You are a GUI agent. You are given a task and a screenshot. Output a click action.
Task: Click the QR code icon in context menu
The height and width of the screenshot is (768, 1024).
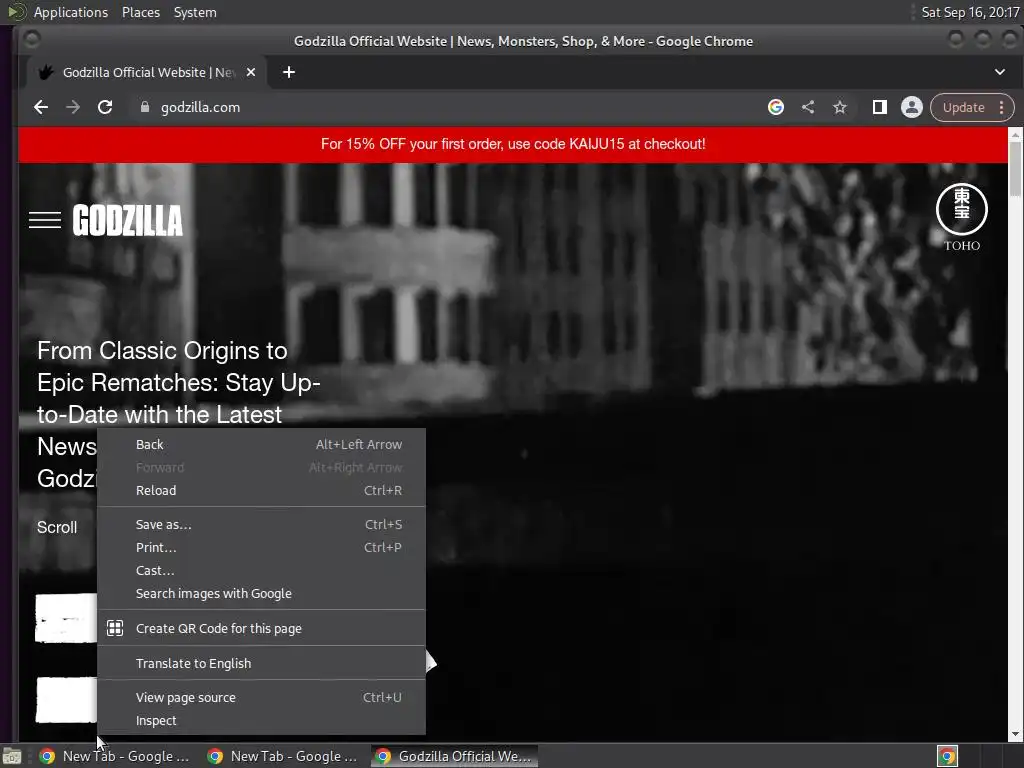tap(115, 628)
